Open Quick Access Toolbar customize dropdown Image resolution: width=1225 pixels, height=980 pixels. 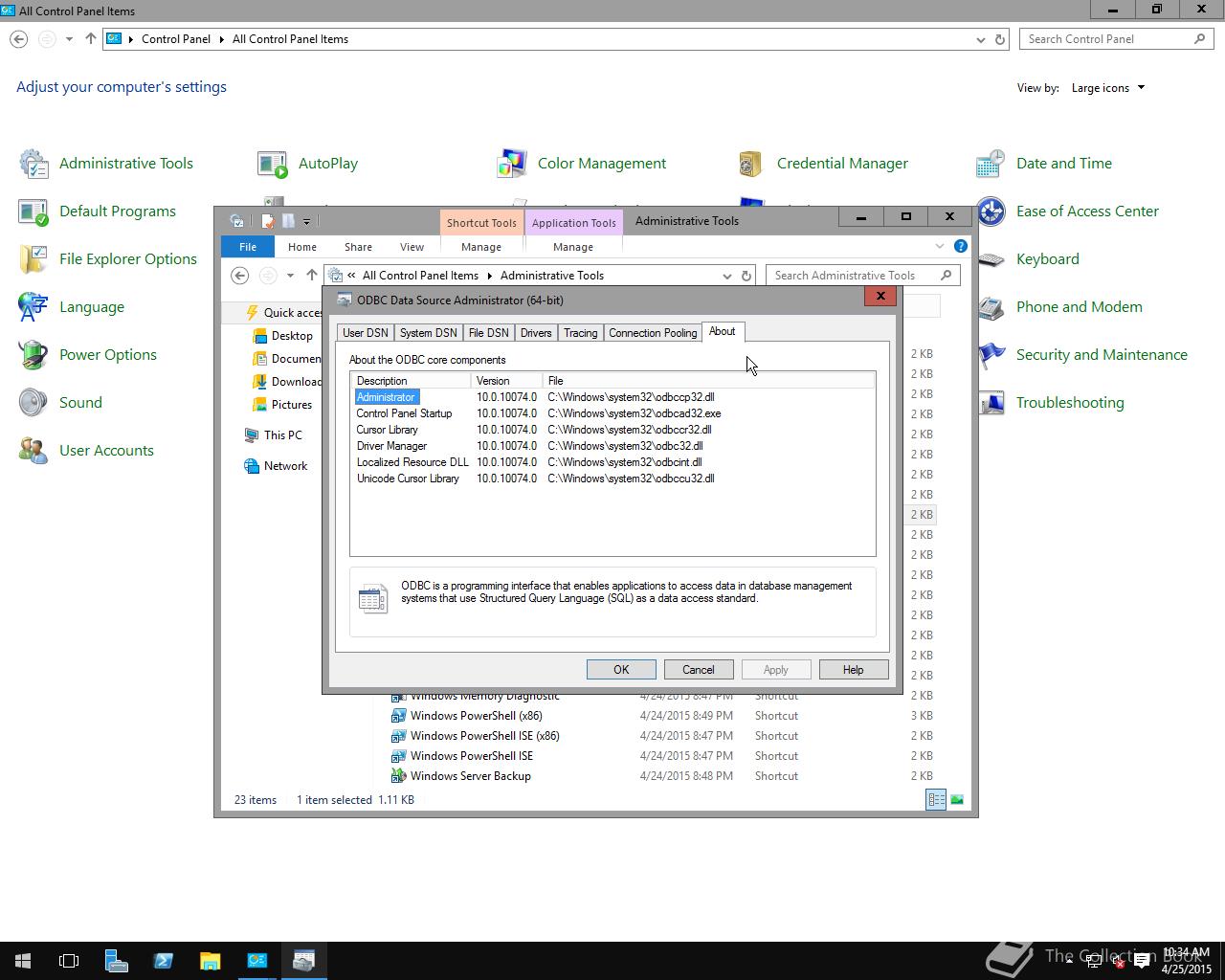click(x=306, y=221)
